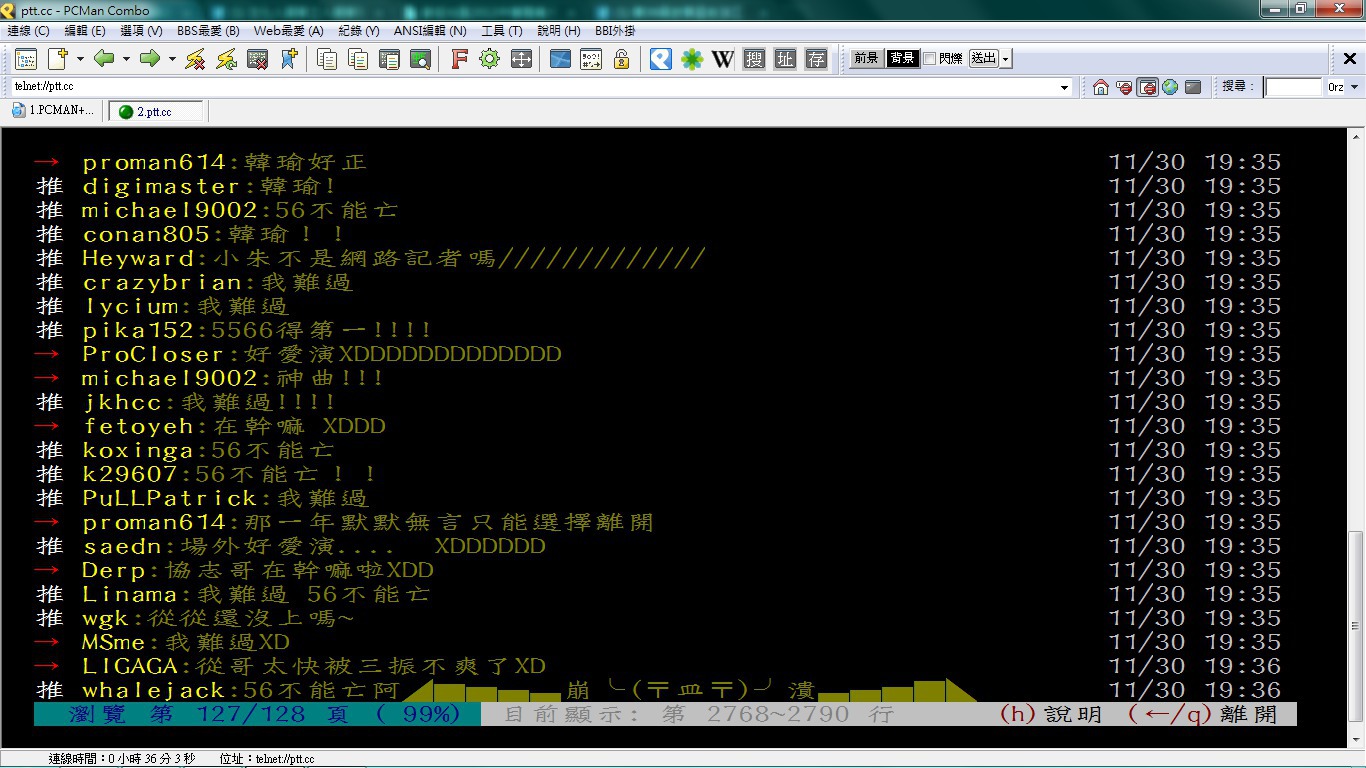Click the (h)說明 help text

[x=1050, y=714]
